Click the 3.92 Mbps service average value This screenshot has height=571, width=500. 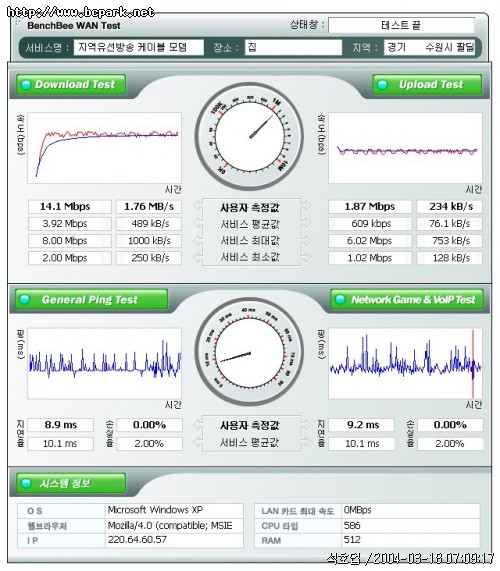click(70, 224)
